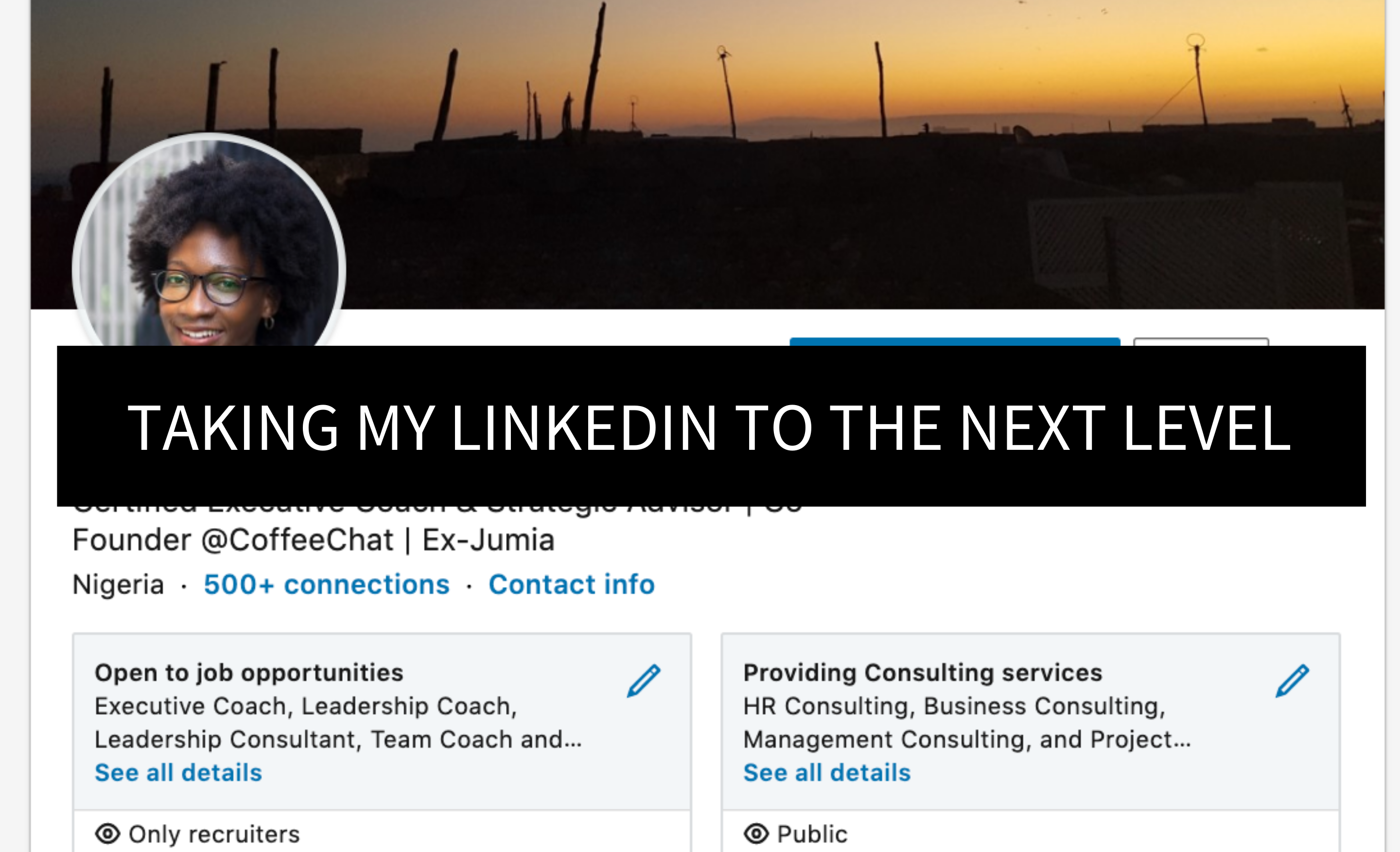Click the eye icon beside Public
Viewport: 1400px width, 852px height.
click(x=756, y=833)
